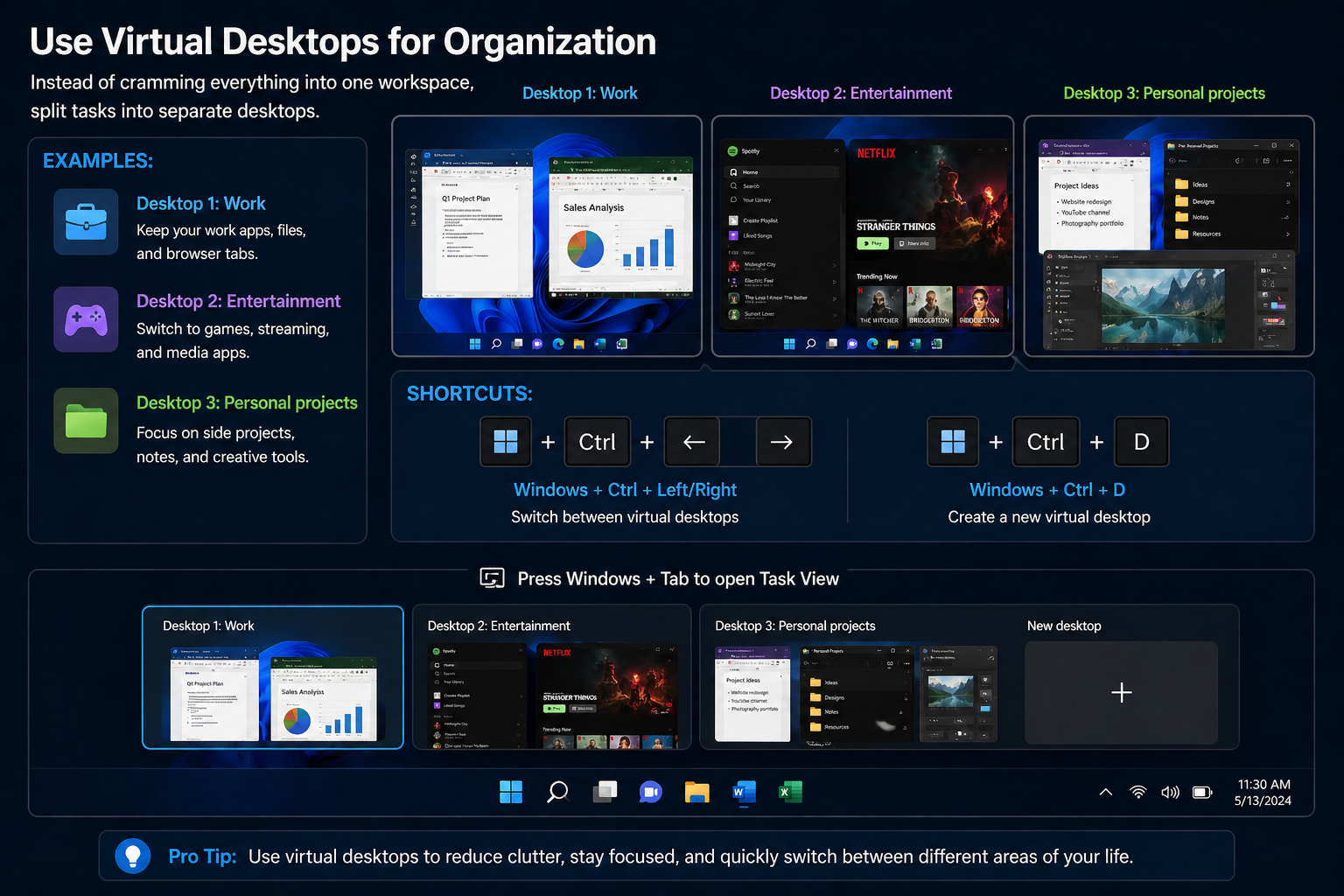The width and height of the screenshot is (1344, 896).
Task: Select Desktop 1: Work thumbnail in Task View
Action: 273,677
